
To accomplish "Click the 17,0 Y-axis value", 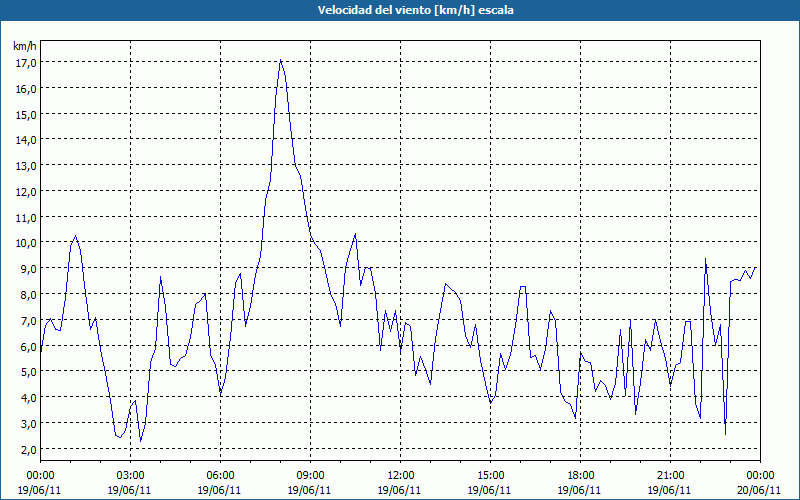I will (25, 63).
